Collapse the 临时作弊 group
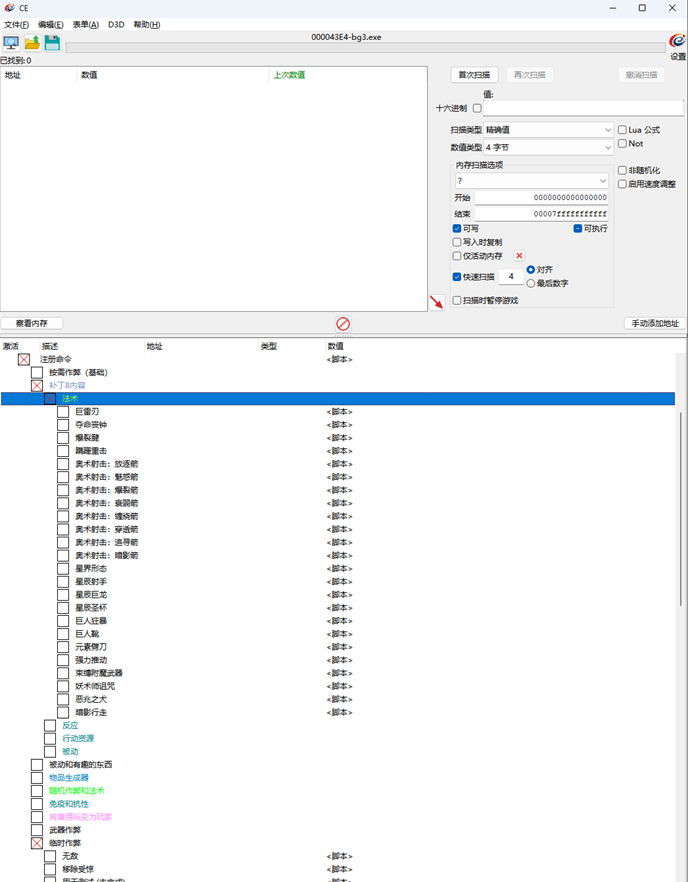 pyautogui.click(x=37, y=843)
